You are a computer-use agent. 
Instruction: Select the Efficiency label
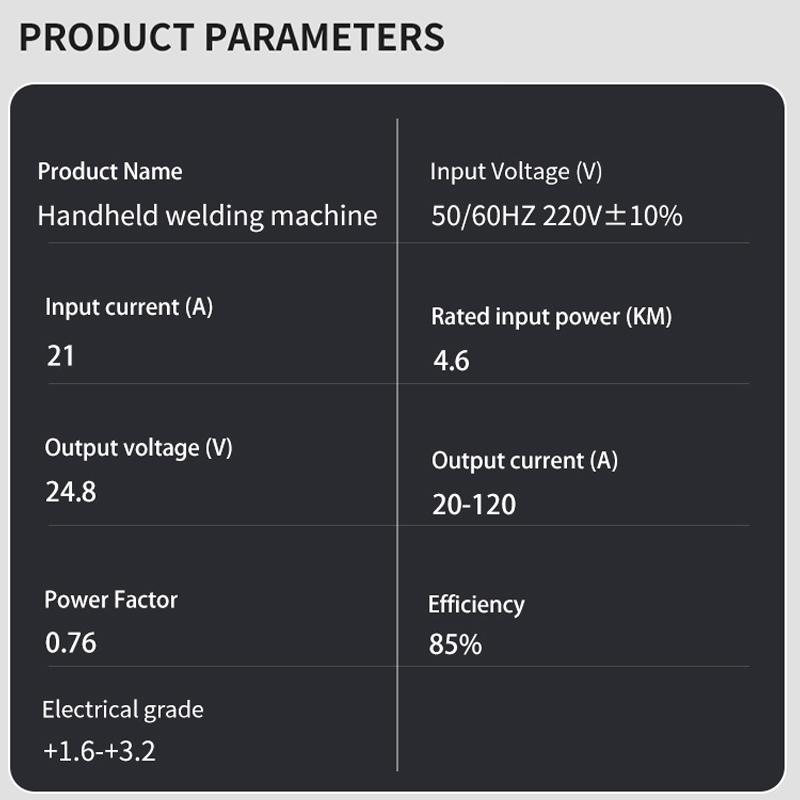(x=476, y=604)
